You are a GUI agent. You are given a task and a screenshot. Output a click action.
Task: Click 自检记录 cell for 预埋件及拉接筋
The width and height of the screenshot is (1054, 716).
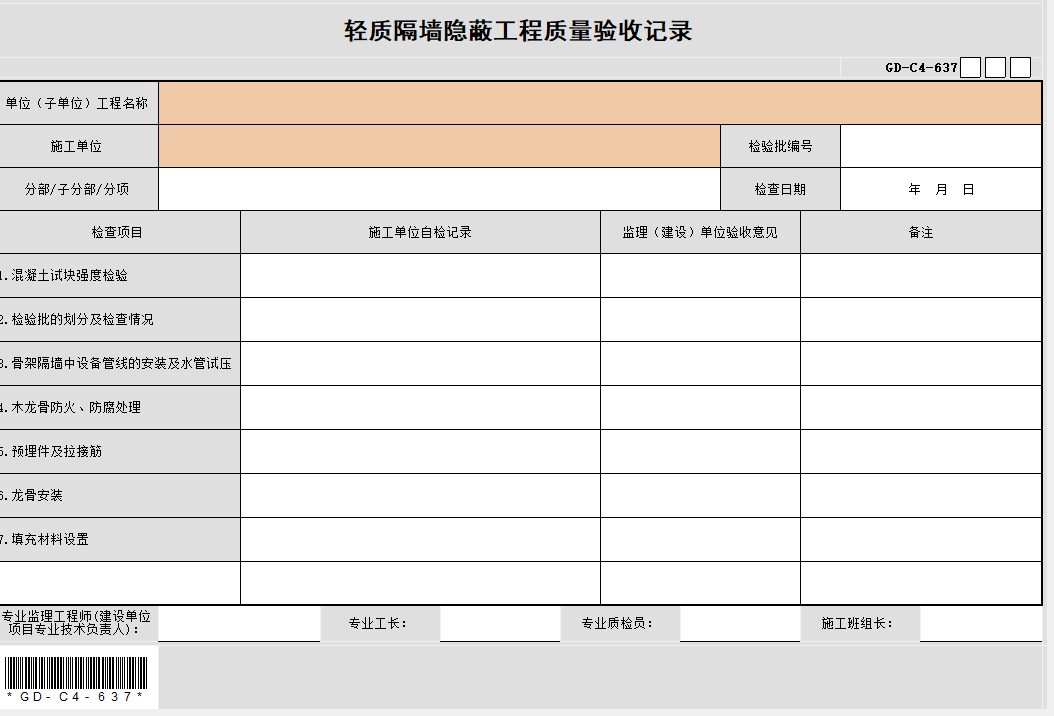click(x=420, y=451)
